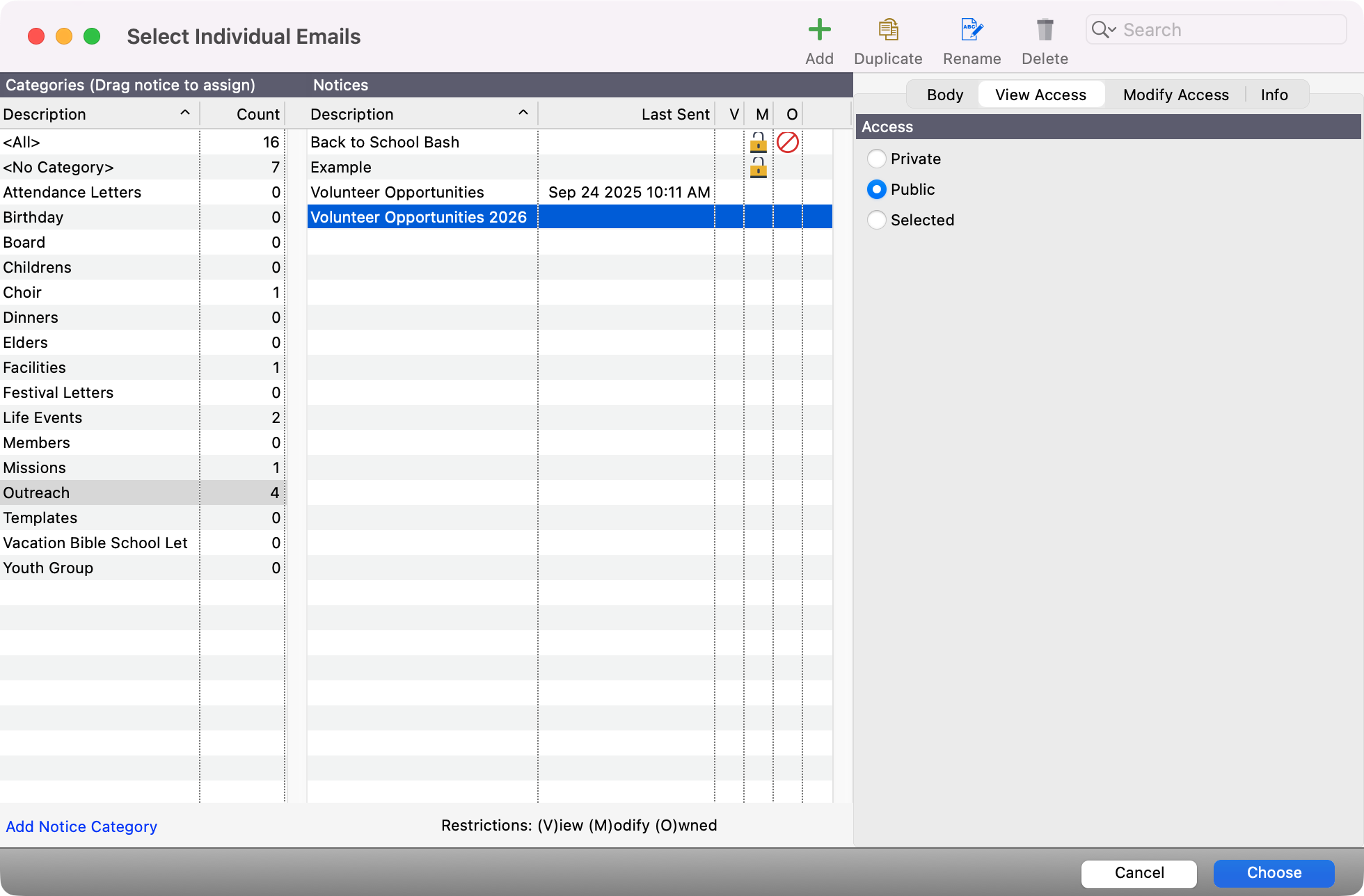This screenshot has height=896, width=1364.
Task: Select the Birthday category
Action: click(142, 217)
